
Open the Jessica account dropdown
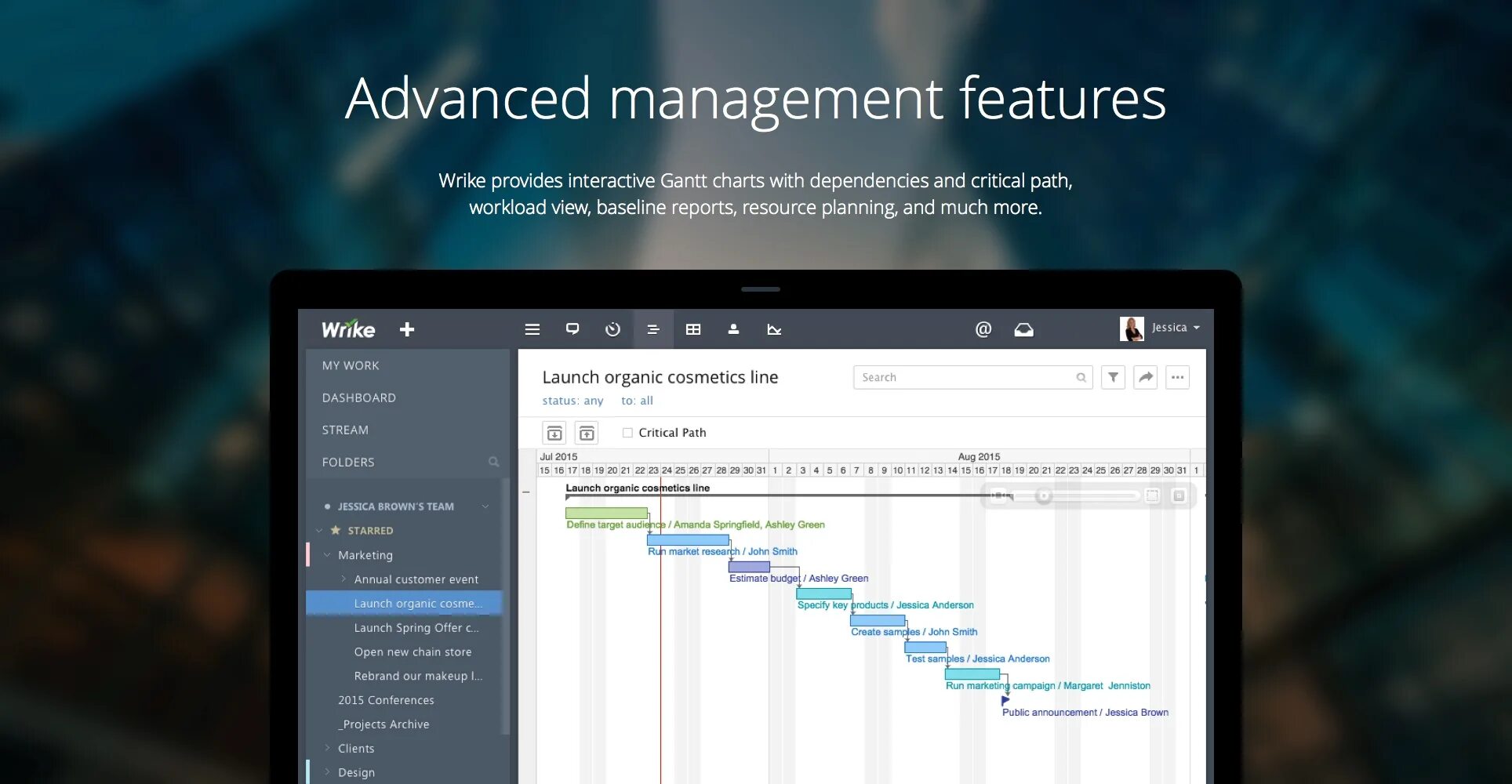coord(1176,328)
